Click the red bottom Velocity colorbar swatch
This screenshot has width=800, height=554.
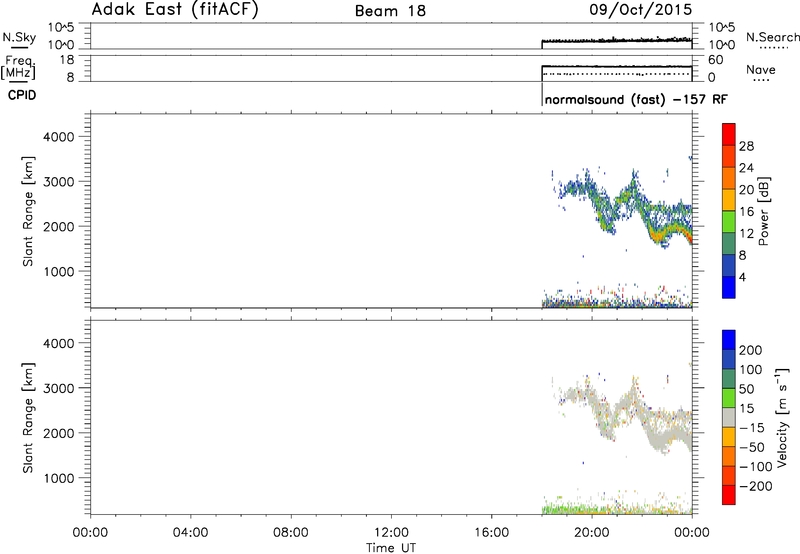(729, 495)
